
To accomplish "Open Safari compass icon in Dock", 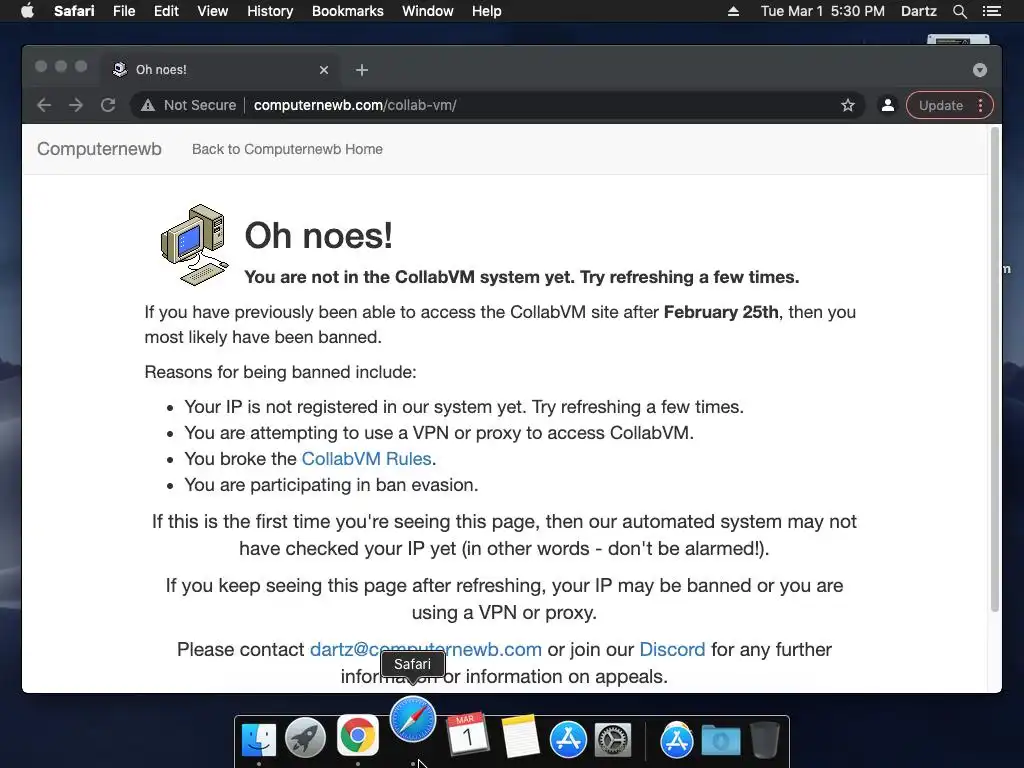I will (x=413, y=720).
